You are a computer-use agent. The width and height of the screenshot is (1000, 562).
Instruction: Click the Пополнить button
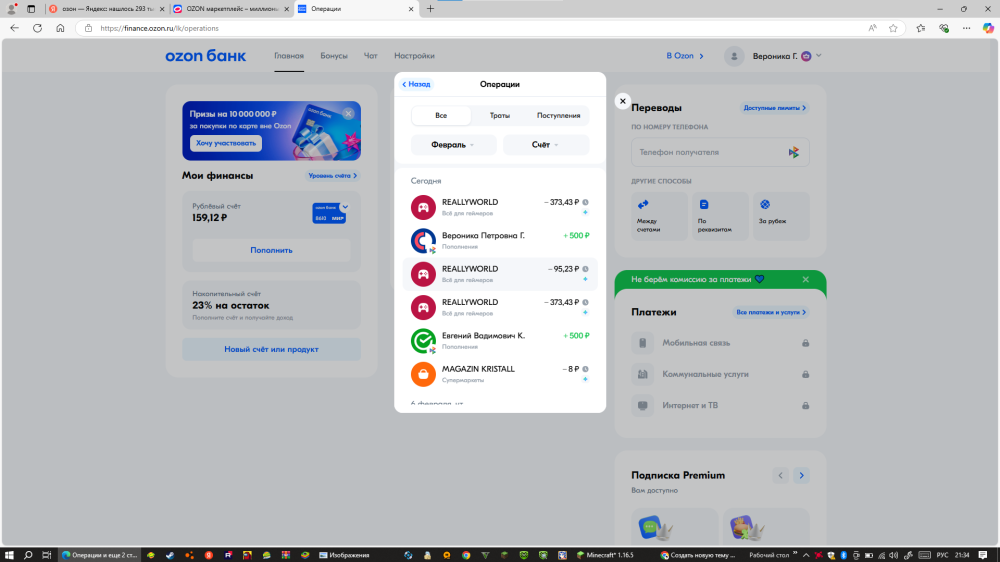271,250
